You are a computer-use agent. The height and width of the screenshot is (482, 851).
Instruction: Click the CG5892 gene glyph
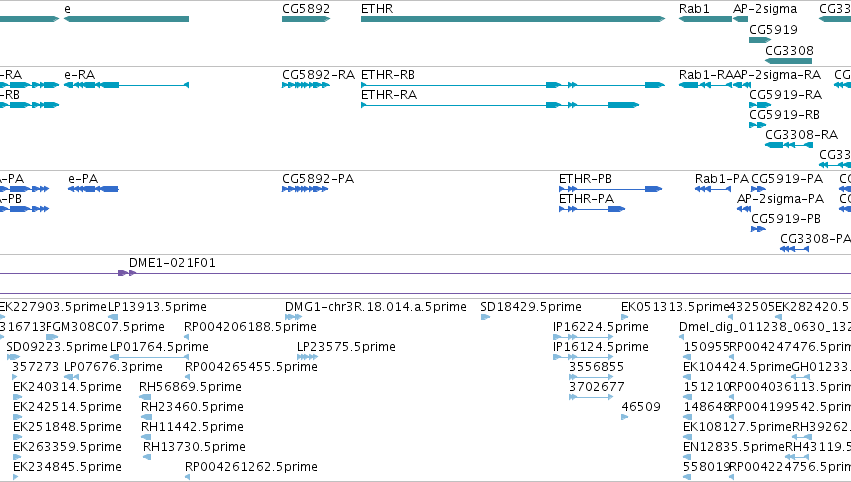coord(306,19)
